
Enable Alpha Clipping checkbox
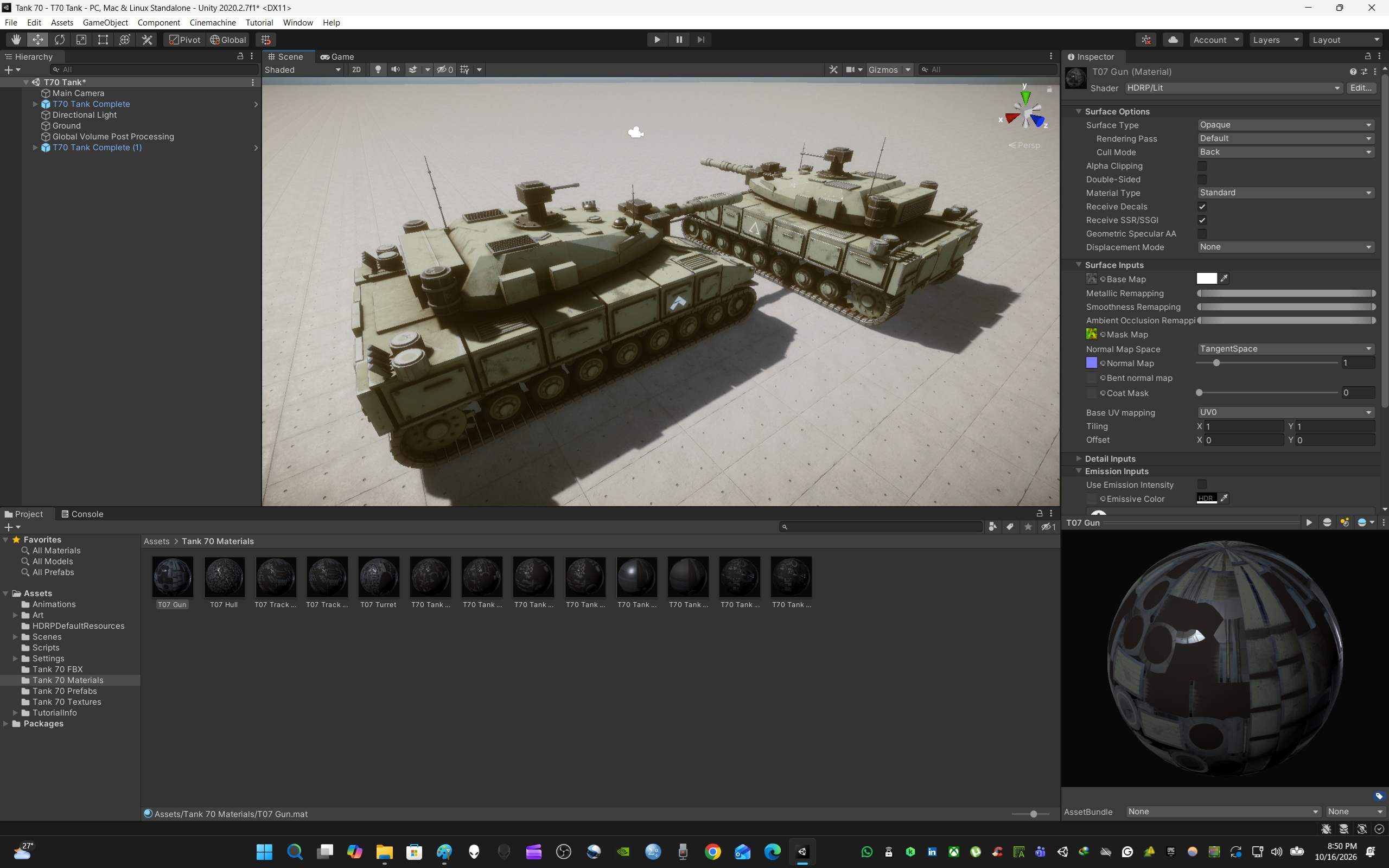(1202, 166)
